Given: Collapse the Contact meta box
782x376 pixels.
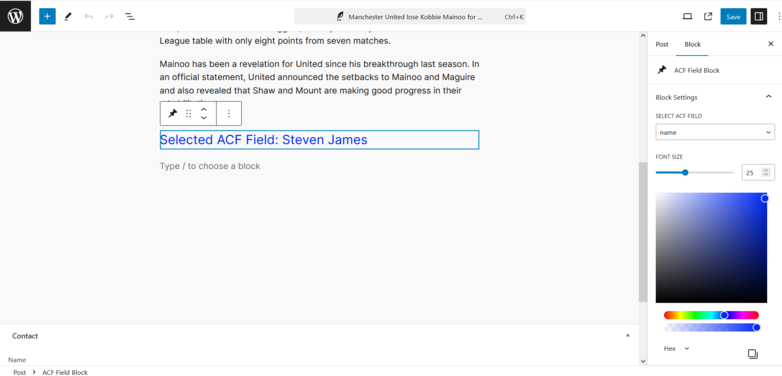Looking at the screenshot, I should [627, 336].
